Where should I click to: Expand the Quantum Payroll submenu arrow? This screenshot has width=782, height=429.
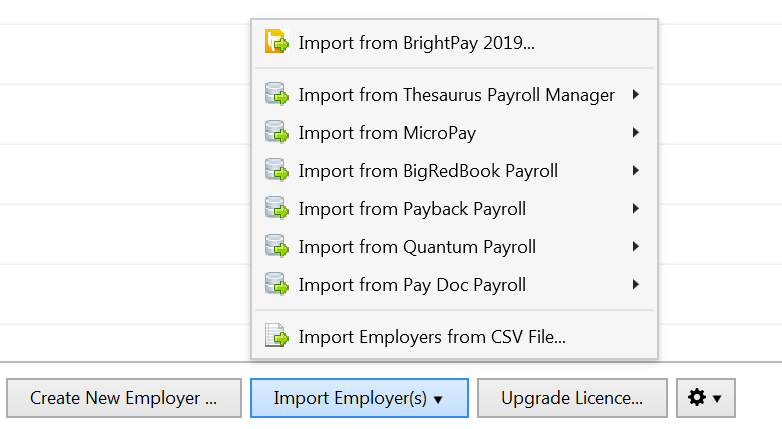point(635,246)
